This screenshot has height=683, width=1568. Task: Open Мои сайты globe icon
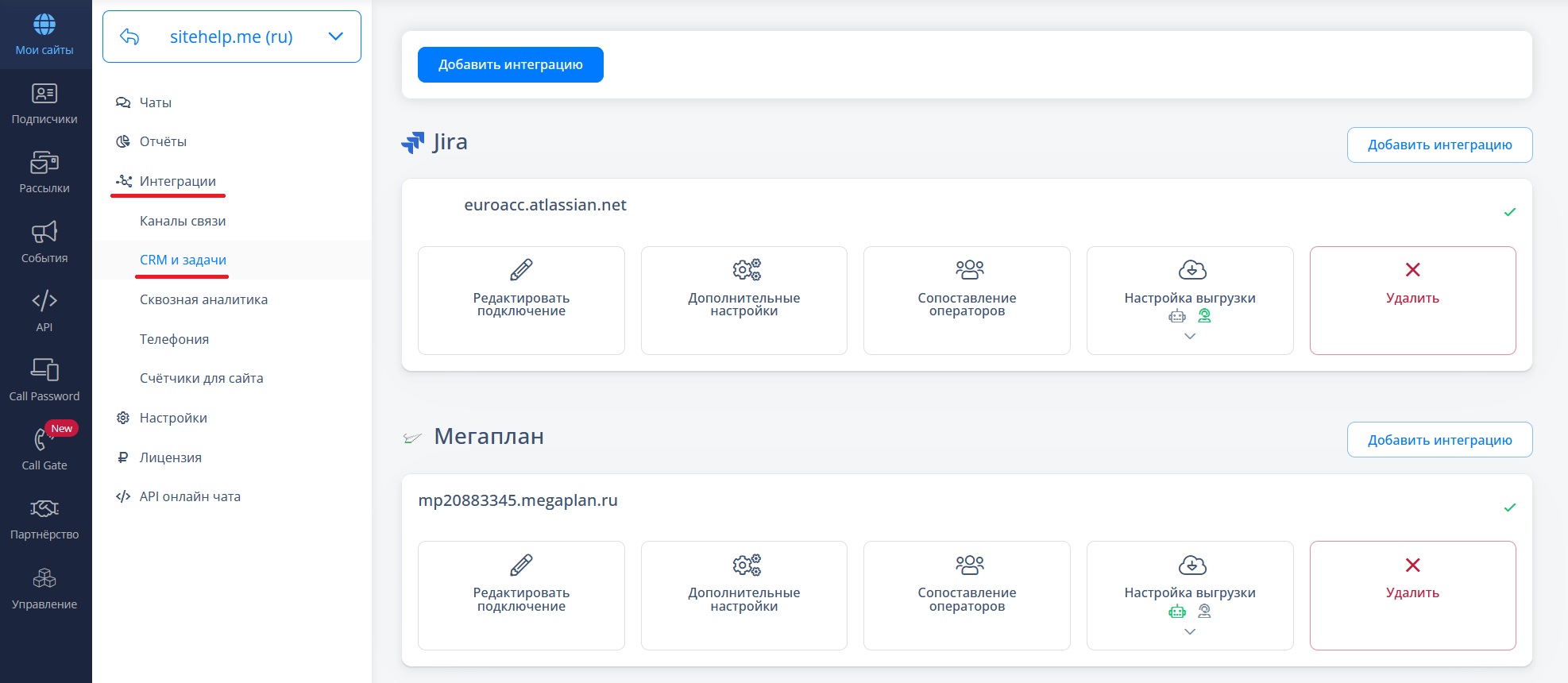pyautogui.click(x=44, y=25)
